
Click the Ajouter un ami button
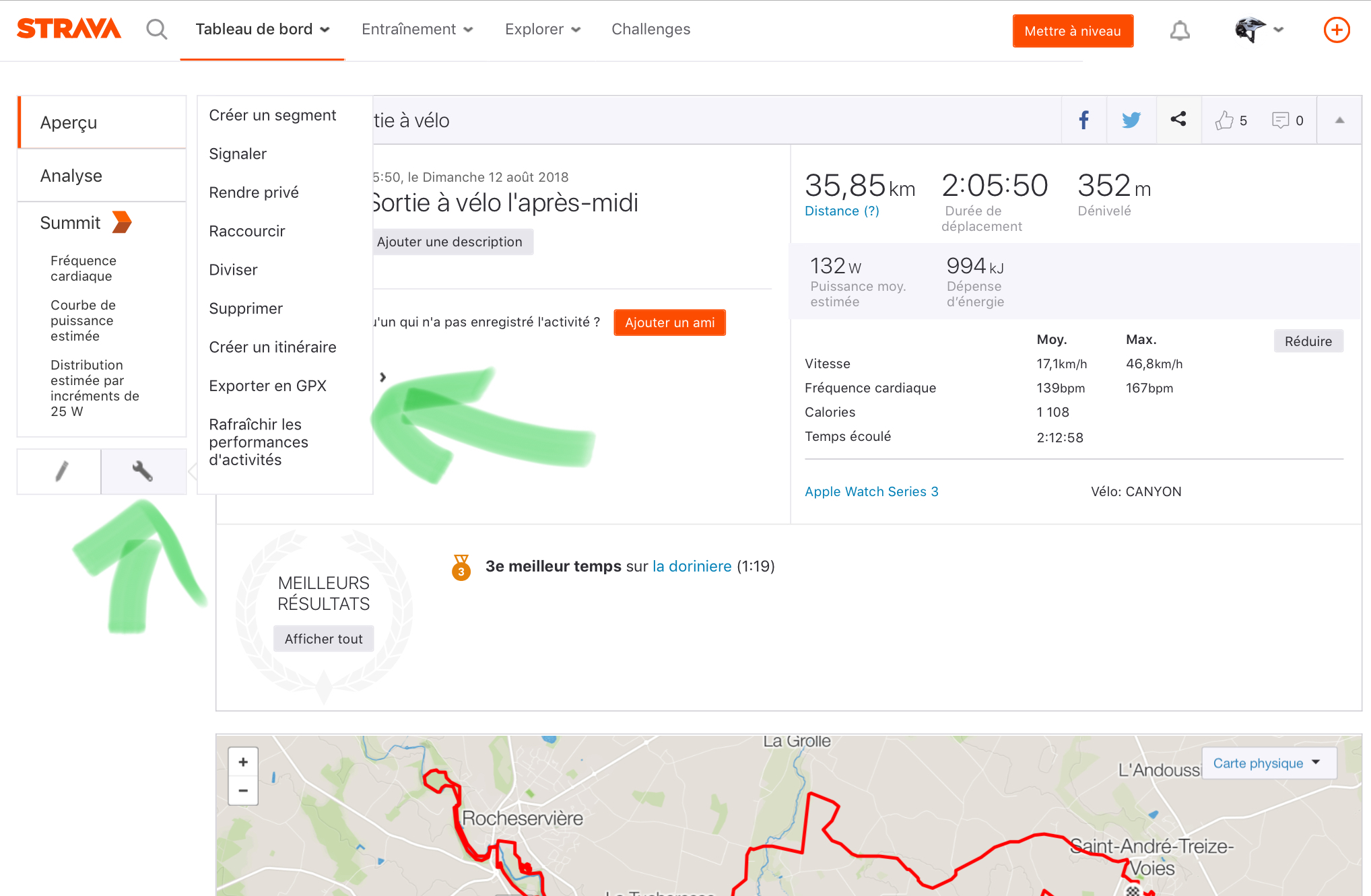click(x=669, y=322)
